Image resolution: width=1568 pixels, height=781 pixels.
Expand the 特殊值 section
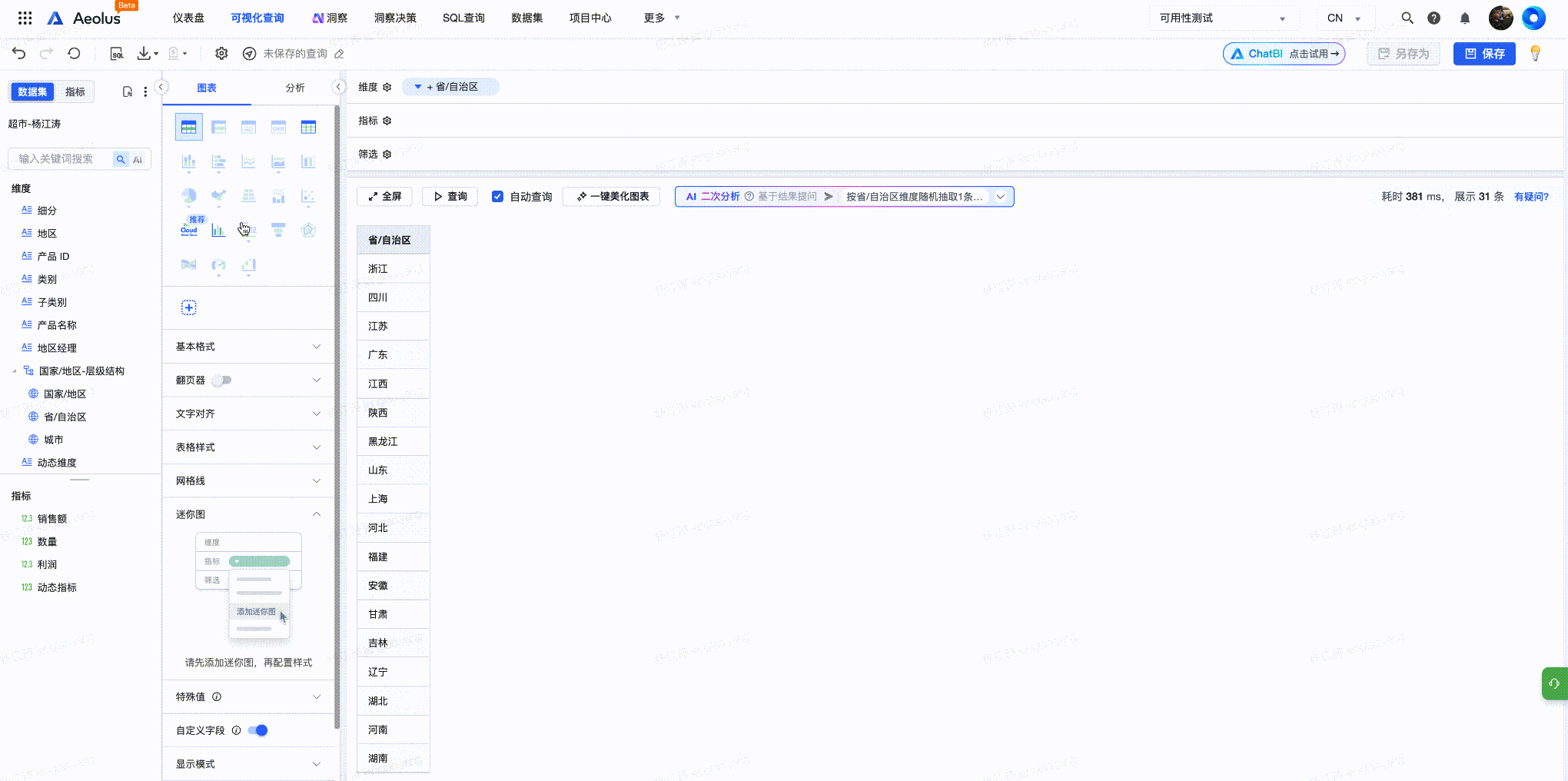tap(248, 696)
